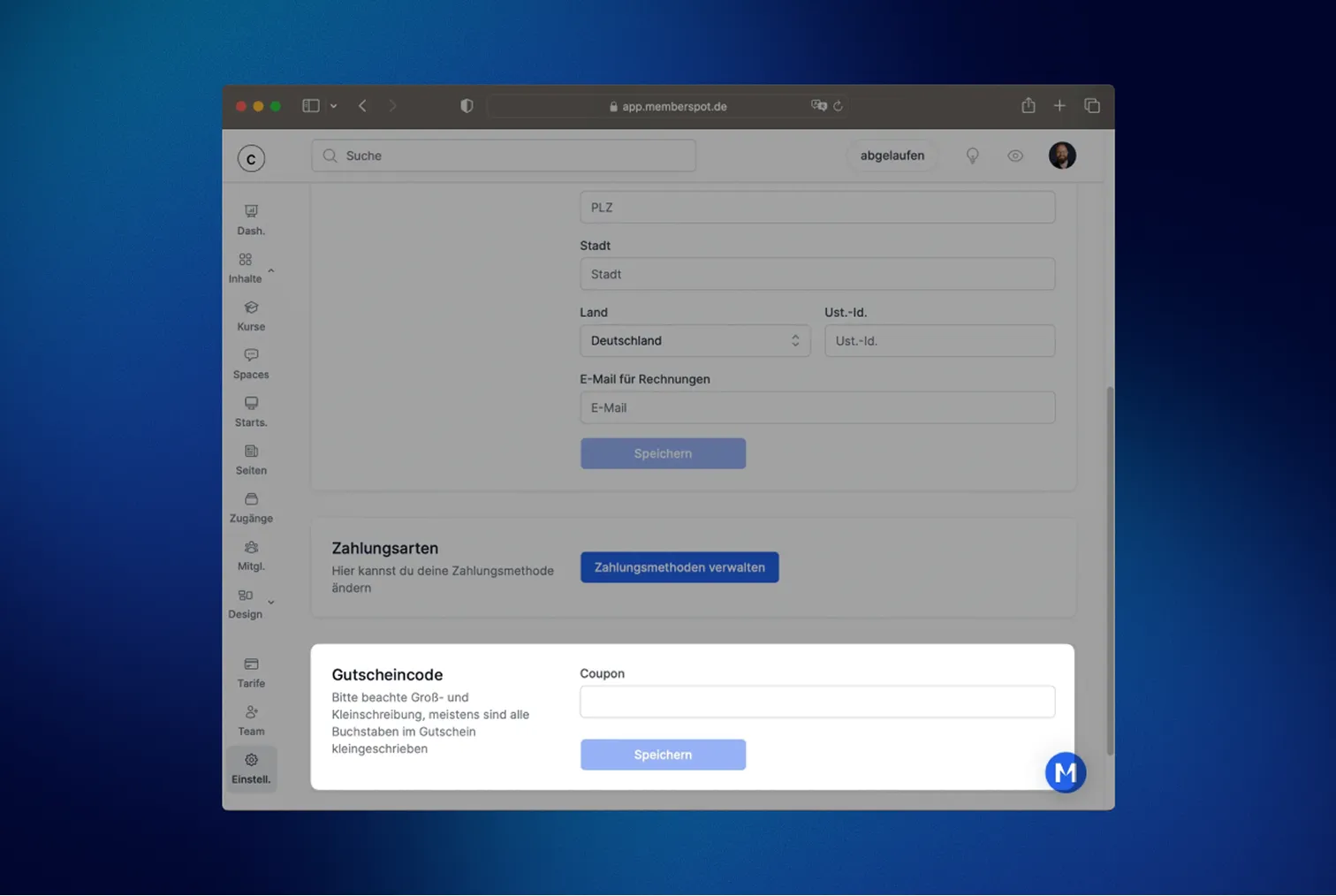Click Speichern under the Coupon field
Image resolution: width=1336 pixels, height=896 pixels.
[x=663, y=755]
